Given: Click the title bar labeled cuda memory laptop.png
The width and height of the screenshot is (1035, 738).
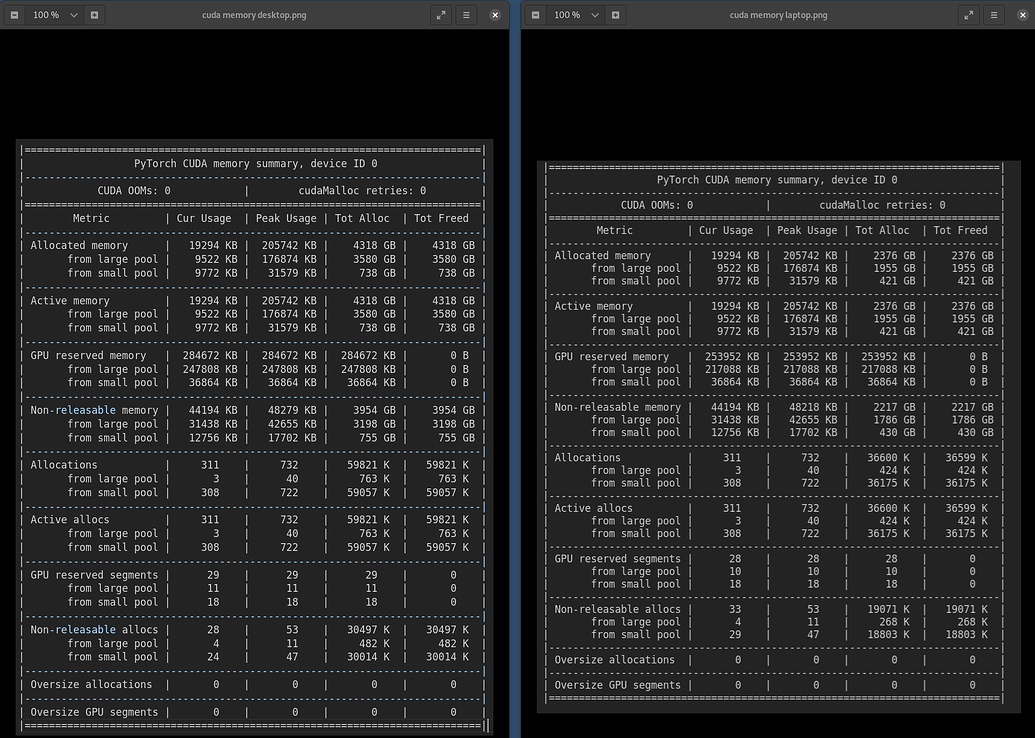Looking at the screenshot, I should tap(778, 15).
